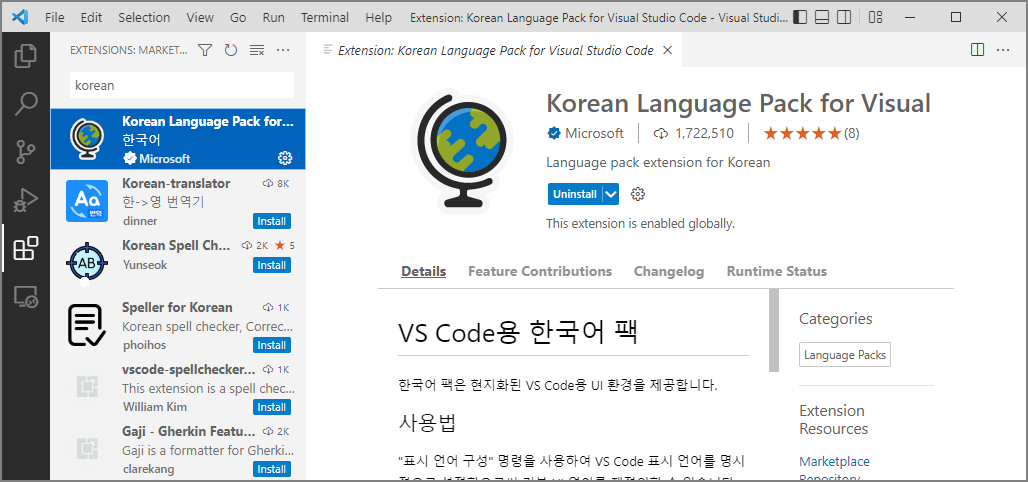Screen dimensions: 1028x482
Task: Open the View menu
Action: pyautogui.click(x=200, y=18)
